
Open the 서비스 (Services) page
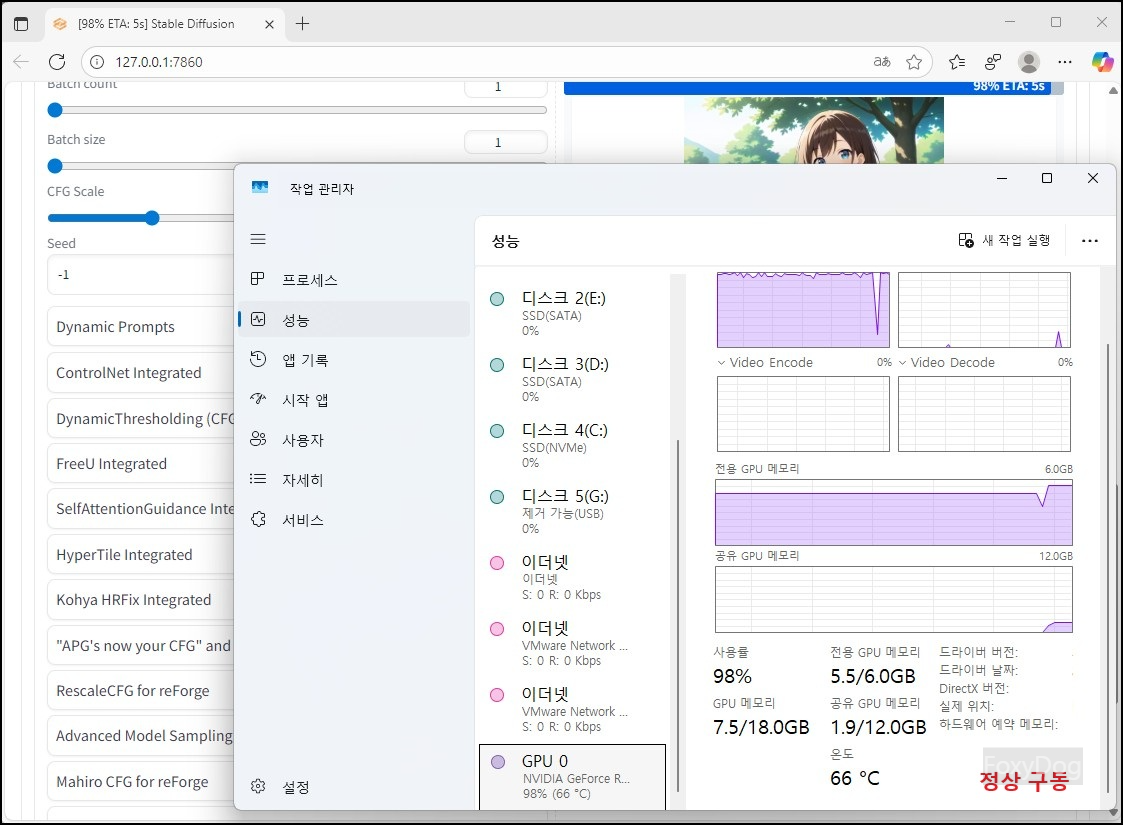[x=355, y=519]
